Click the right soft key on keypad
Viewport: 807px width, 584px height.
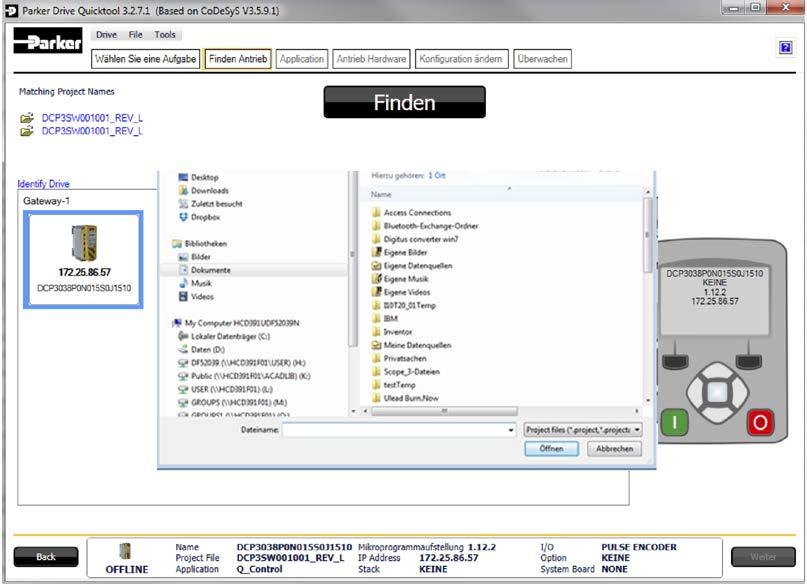coord(749,361)
